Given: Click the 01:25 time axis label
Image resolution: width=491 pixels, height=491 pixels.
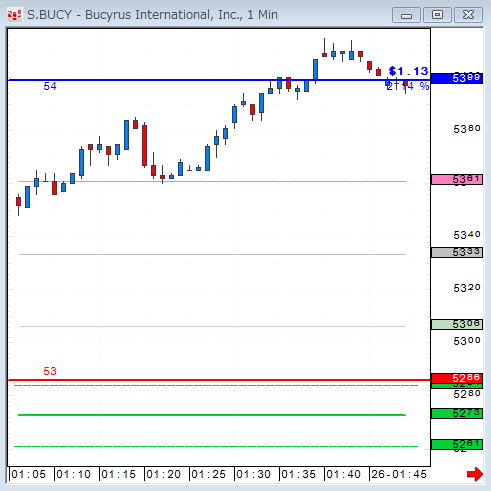Looking at the screenshot, I should (x=208, y=474).
